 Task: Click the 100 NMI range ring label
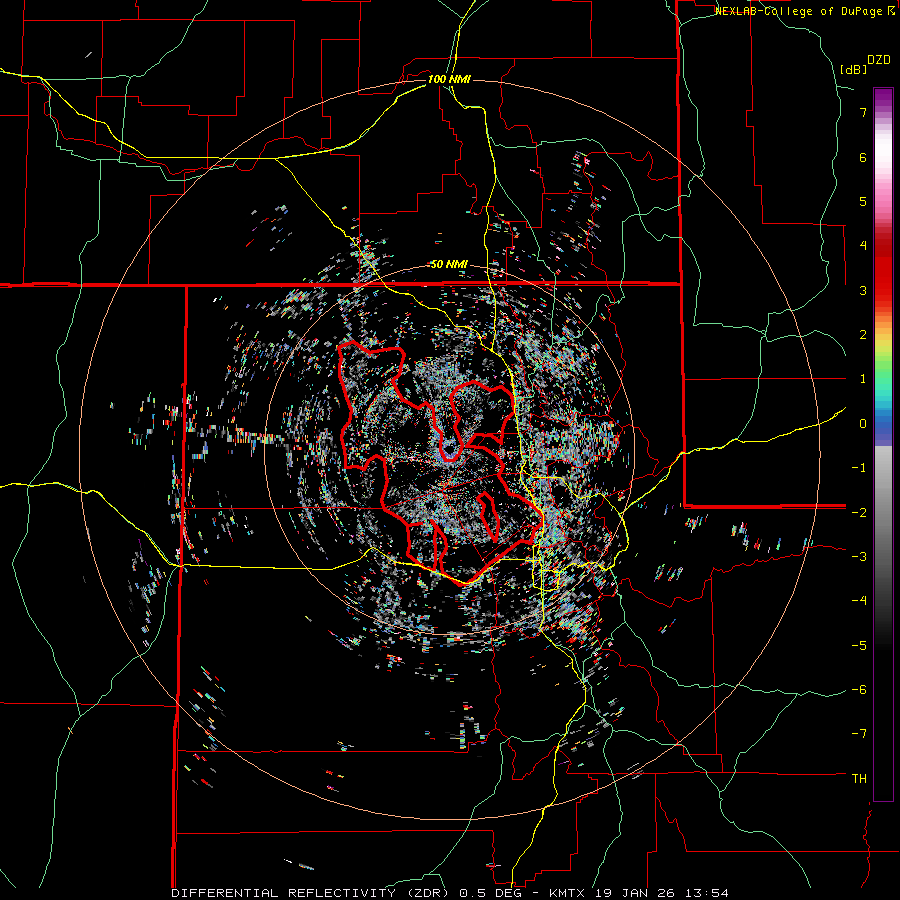coord(449,79)
